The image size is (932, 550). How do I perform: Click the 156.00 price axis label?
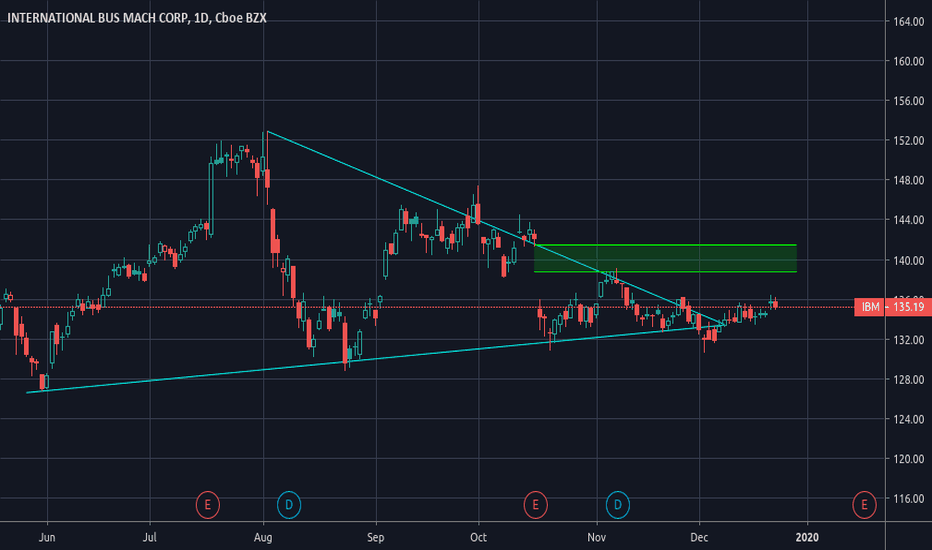[x=909, y=101]
